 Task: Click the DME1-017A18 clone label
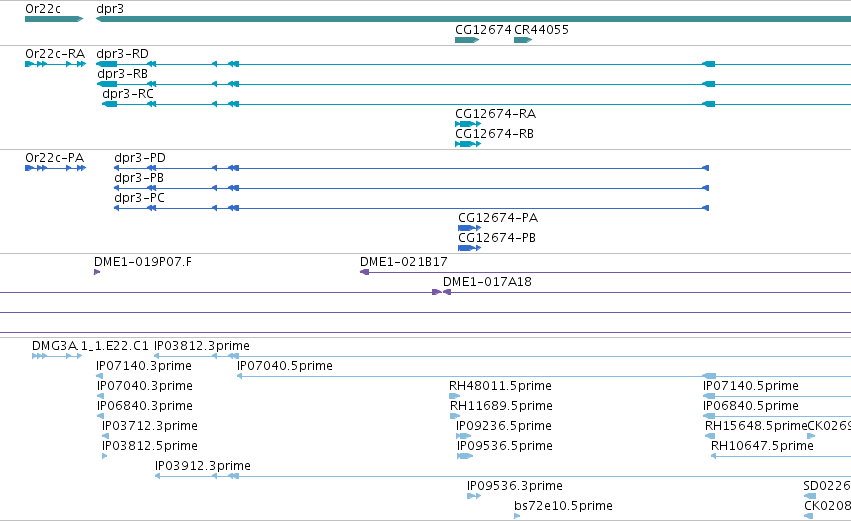pyautogui.click(x=487, y=282)
